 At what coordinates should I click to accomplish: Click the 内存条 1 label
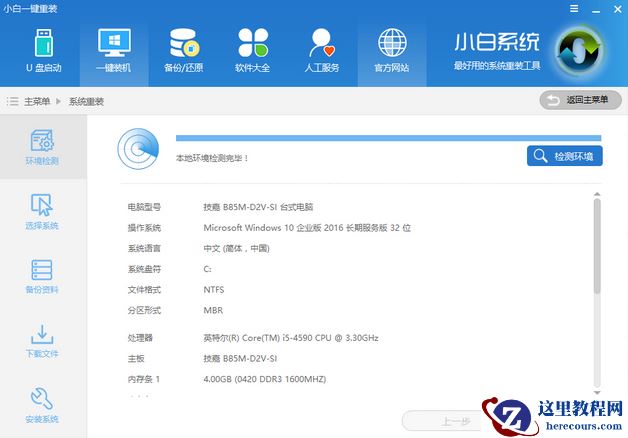[143, 379]
